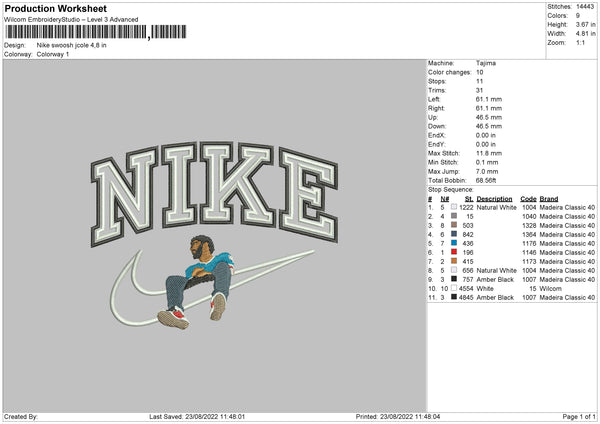
Task: Click the Trims value '31'
Action: (x=479, y=90)
